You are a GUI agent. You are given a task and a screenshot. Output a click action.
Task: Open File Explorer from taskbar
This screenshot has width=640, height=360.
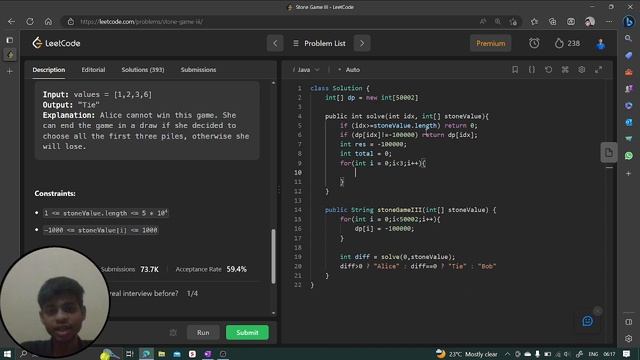162,354
